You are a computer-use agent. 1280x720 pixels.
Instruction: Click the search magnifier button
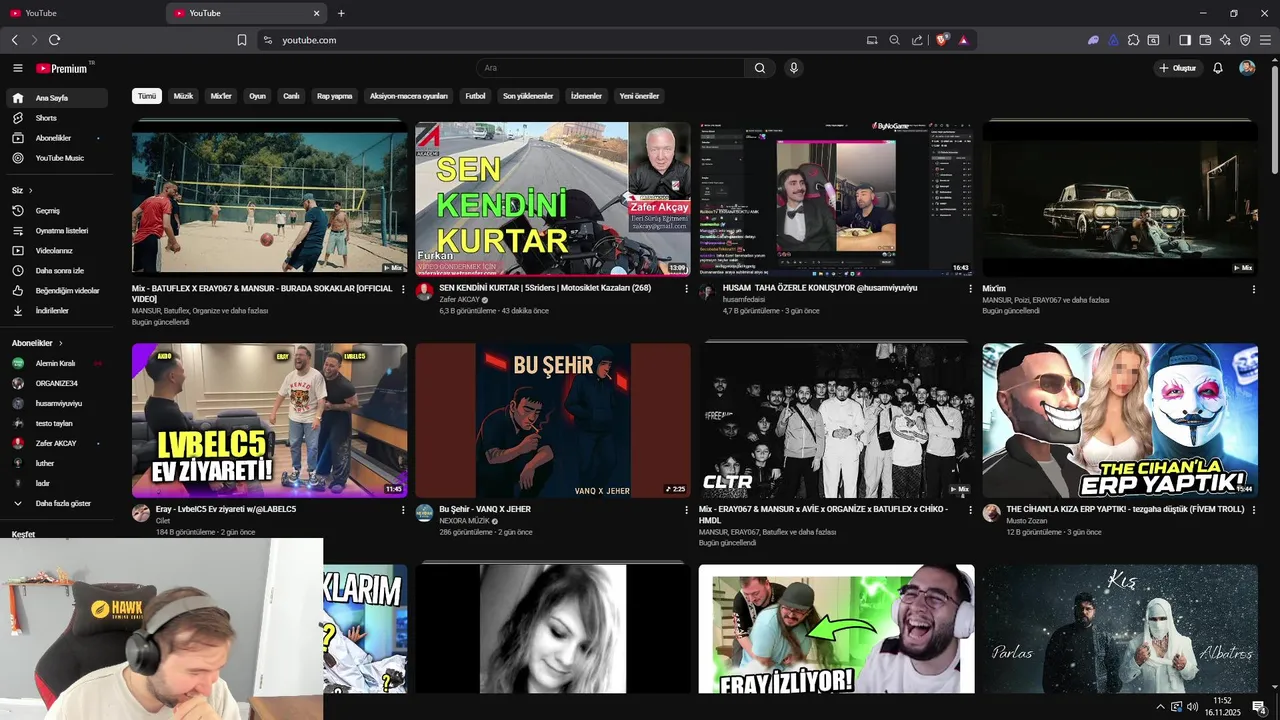760,68
